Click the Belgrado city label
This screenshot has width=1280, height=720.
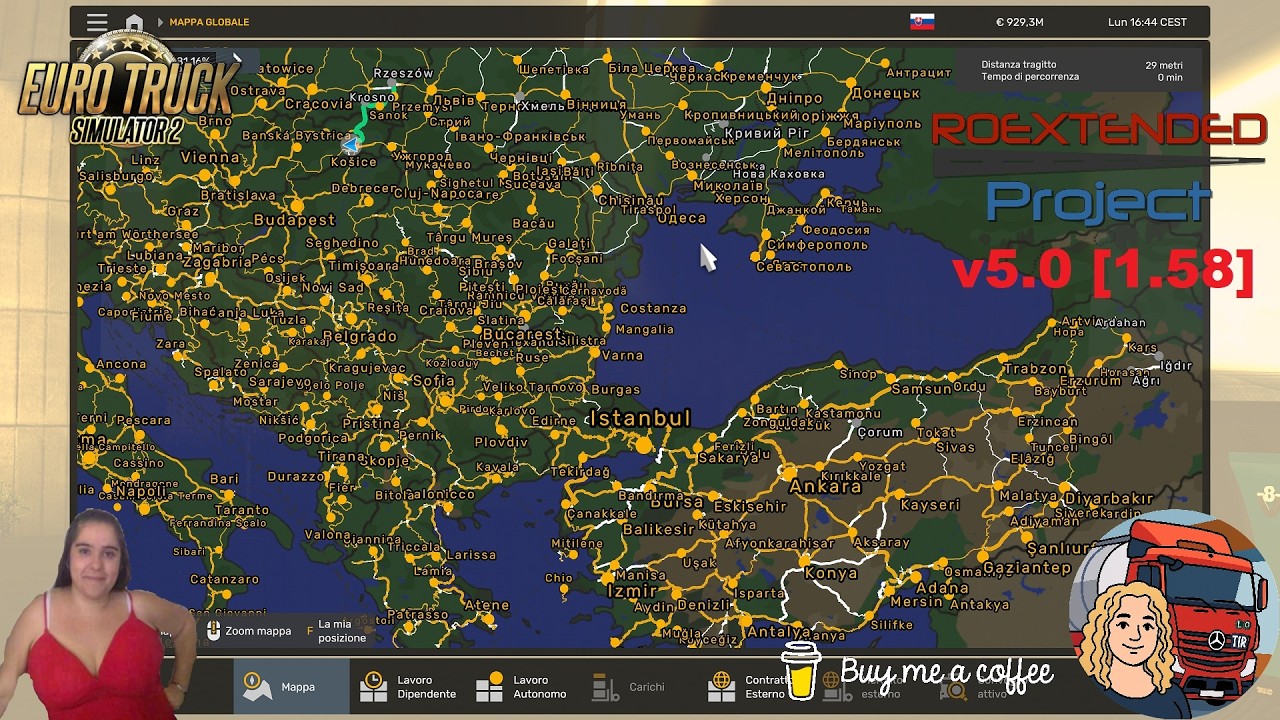point(360,337)
